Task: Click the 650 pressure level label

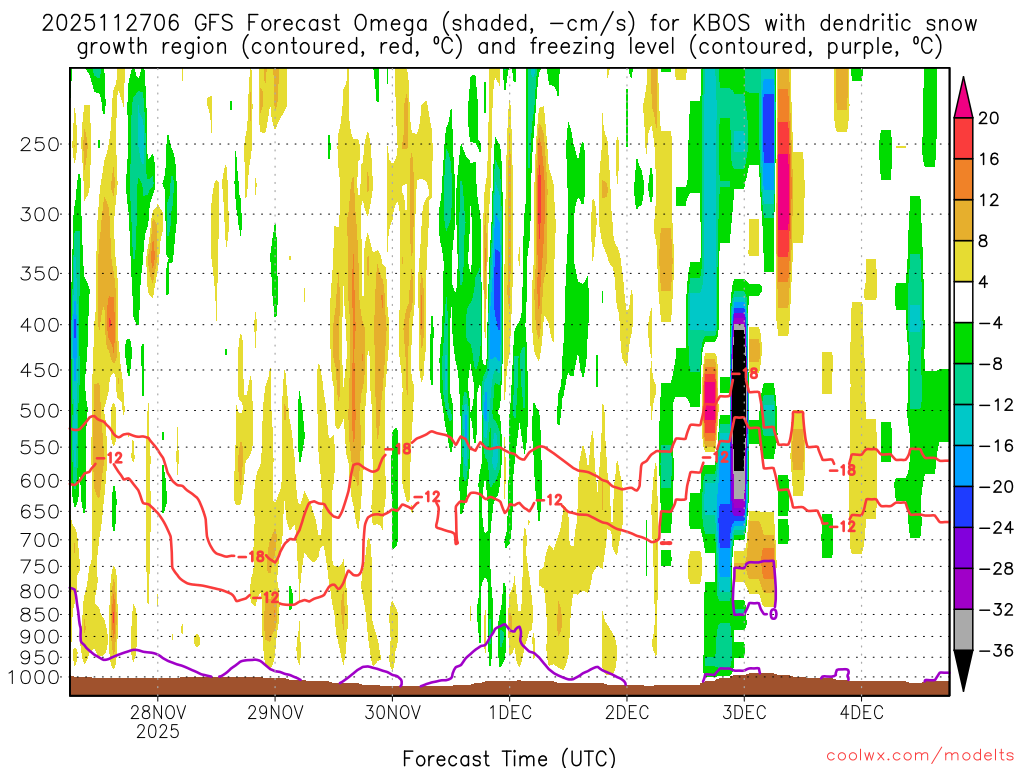Action: coord(40,512)
